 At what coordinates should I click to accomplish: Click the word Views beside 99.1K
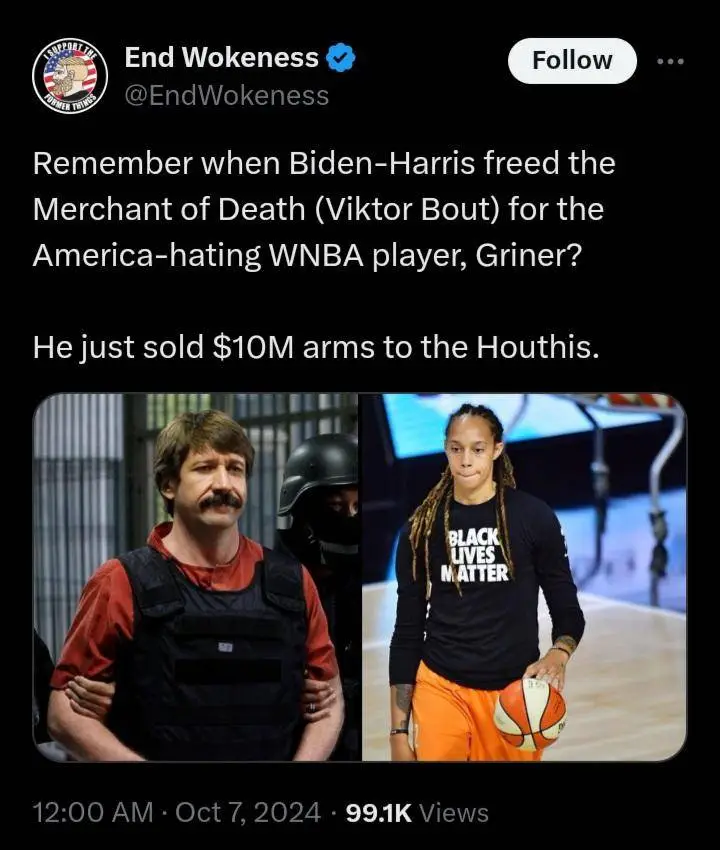click(x=454, y=812)
